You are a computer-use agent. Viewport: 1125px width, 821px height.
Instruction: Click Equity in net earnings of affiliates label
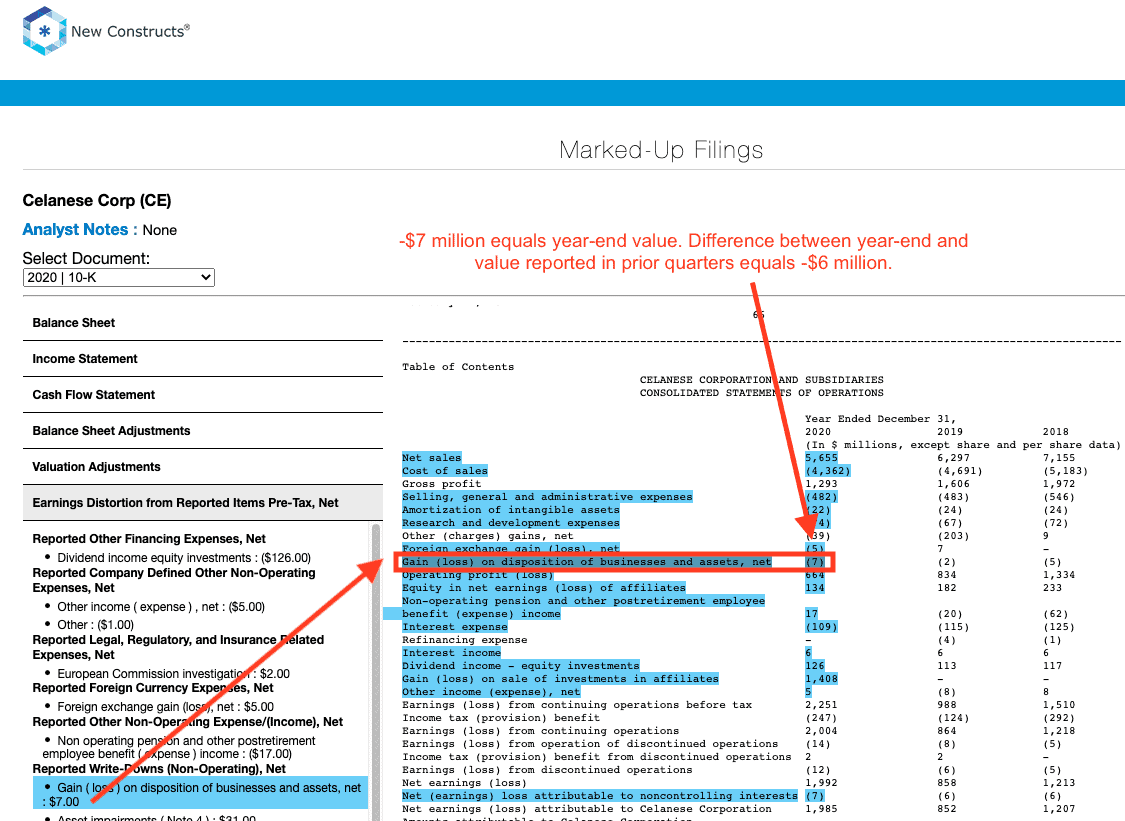(x=544, y=588)
